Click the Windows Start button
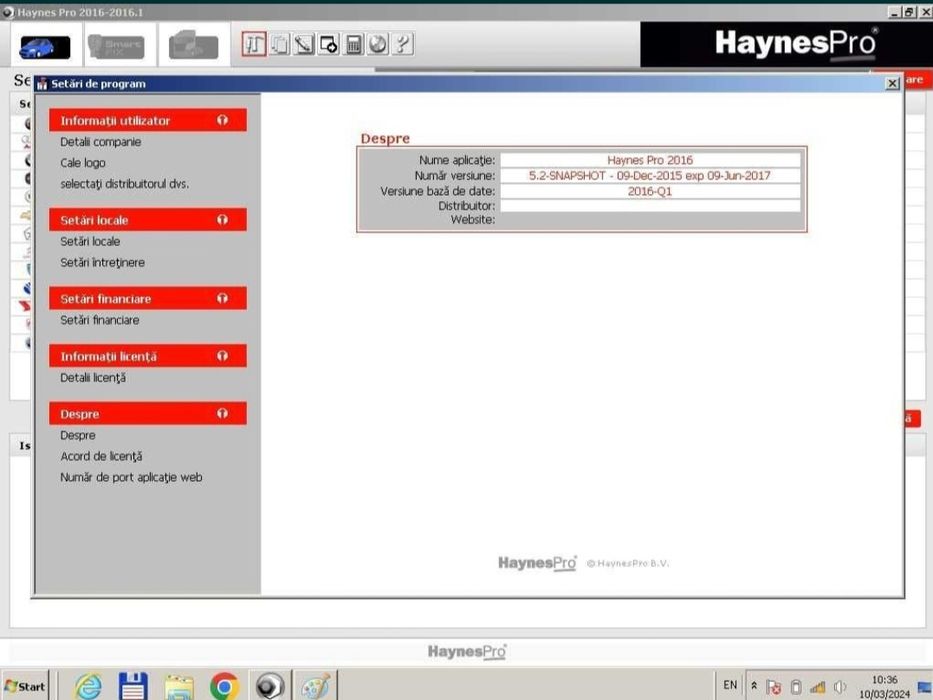This screenshot has width=933, height=700. (25, 686)
